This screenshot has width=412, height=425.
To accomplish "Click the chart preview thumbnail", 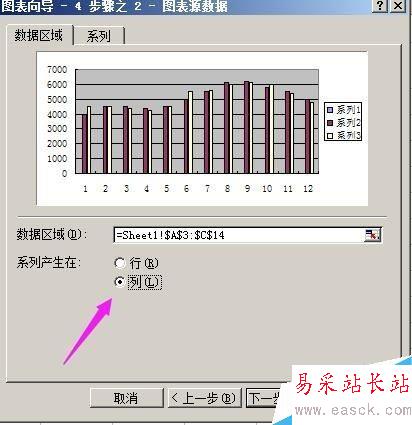I will click(202, 129).
